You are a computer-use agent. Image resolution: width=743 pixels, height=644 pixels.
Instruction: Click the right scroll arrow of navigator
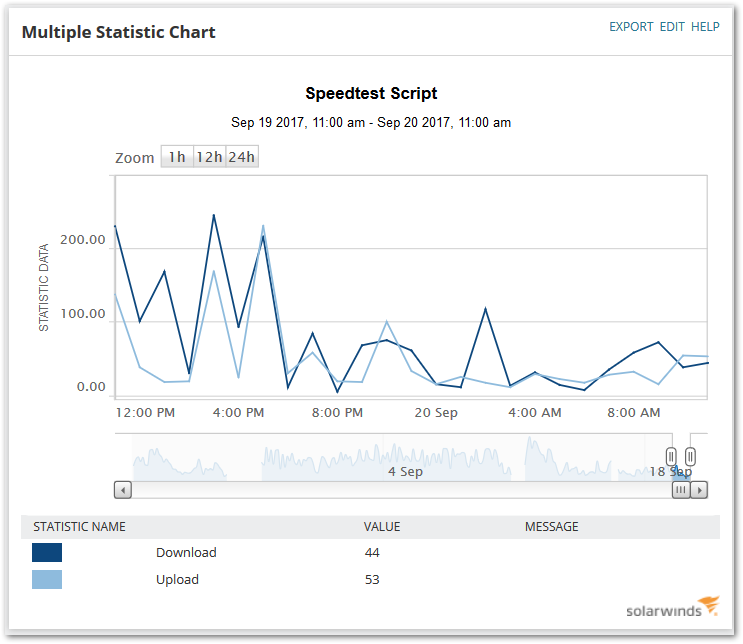699,490
